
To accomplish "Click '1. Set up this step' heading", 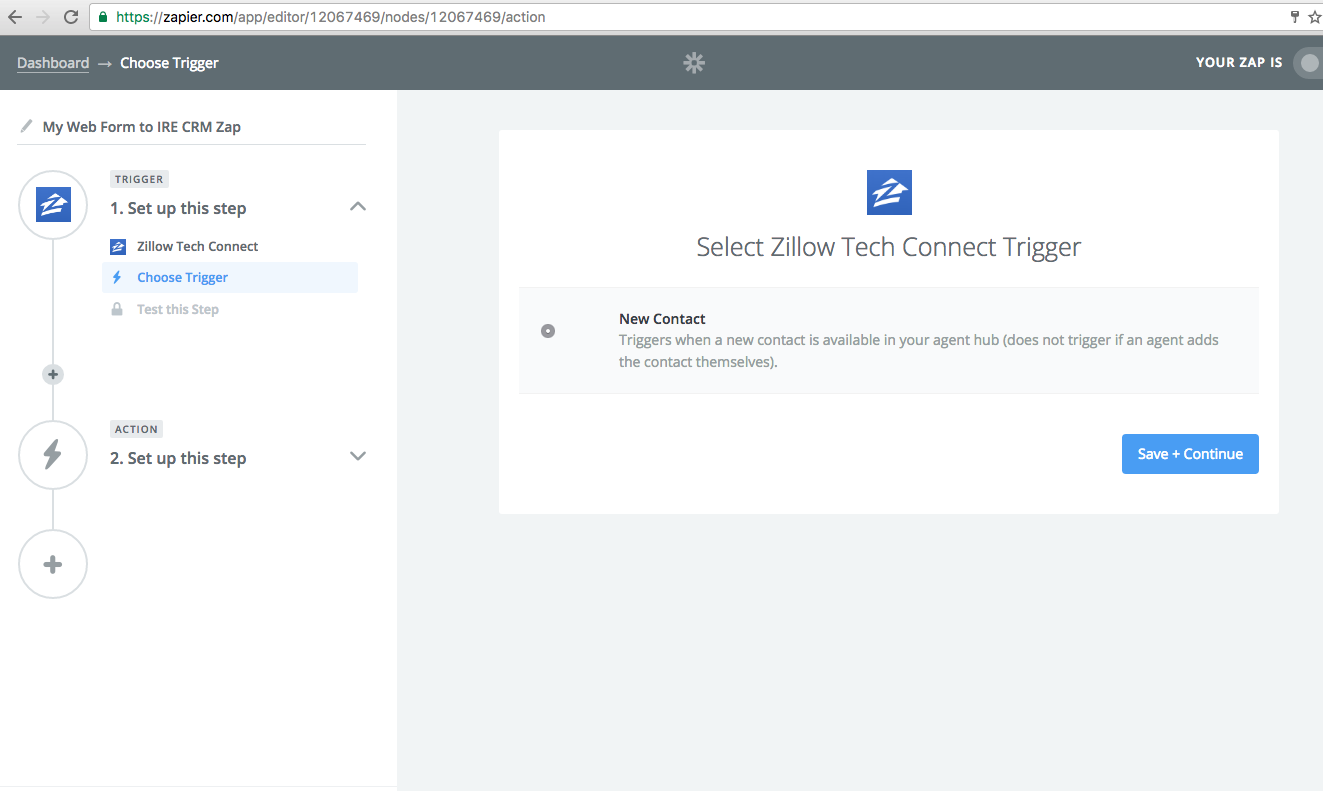I will (178, 208).
